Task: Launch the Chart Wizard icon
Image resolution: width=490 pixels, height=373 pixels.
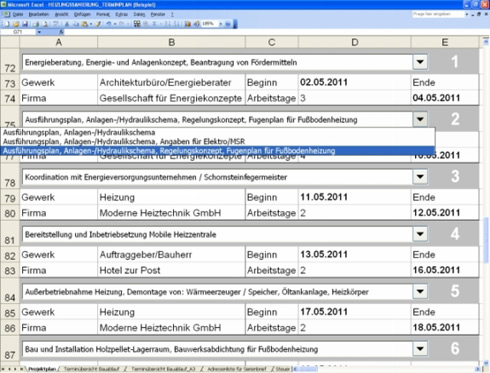Action: [x=188, y=24]
